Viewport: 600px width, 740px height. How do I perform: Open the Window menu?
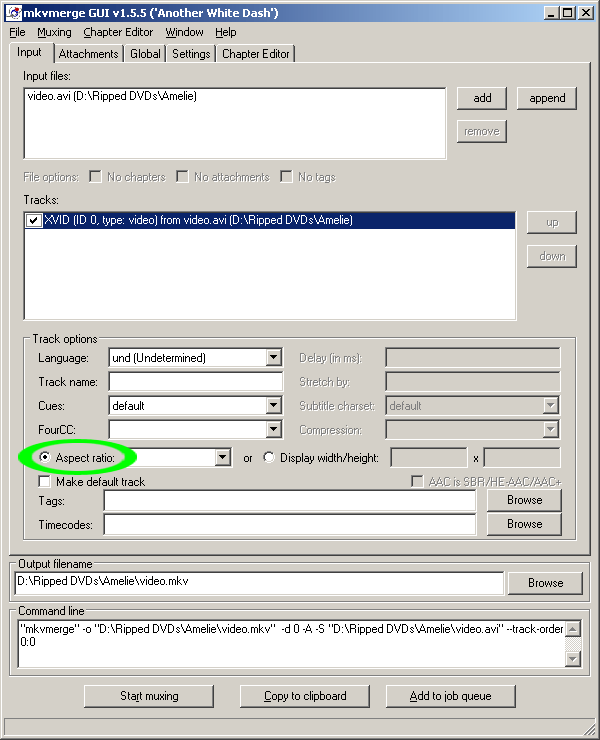[184, 32]
